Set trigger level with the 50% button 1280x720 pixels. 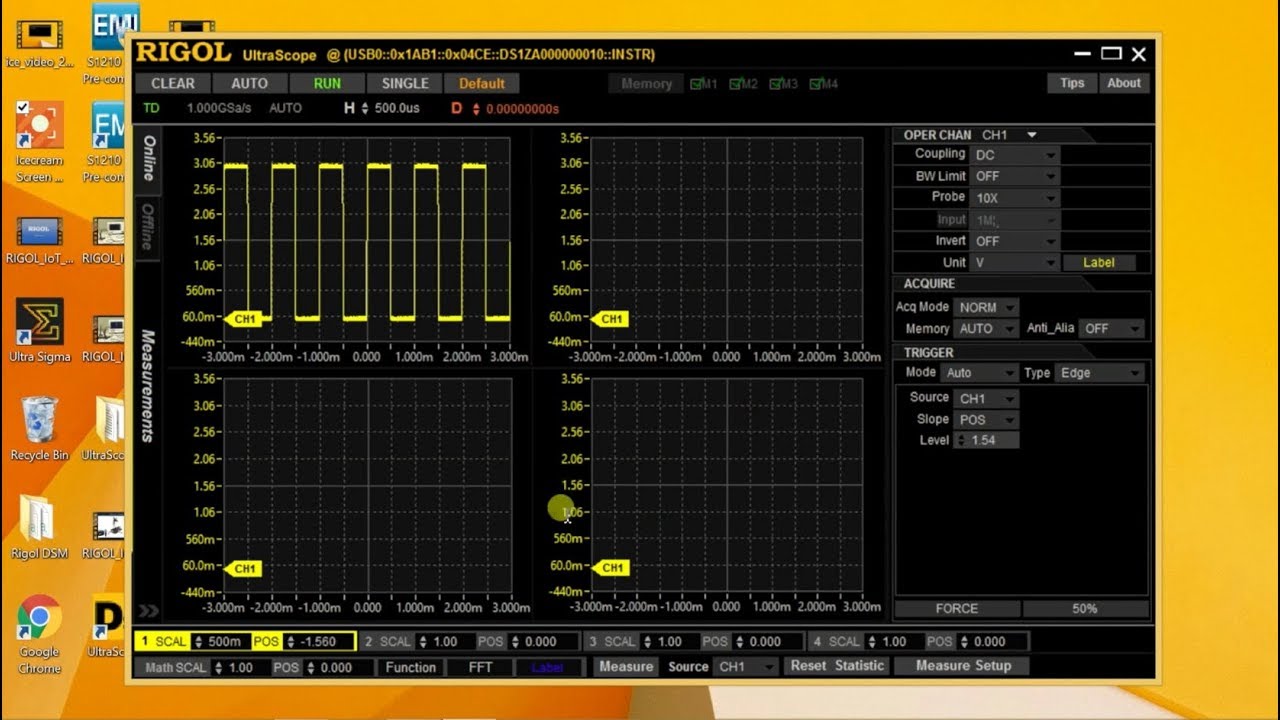coord(1085,608)
